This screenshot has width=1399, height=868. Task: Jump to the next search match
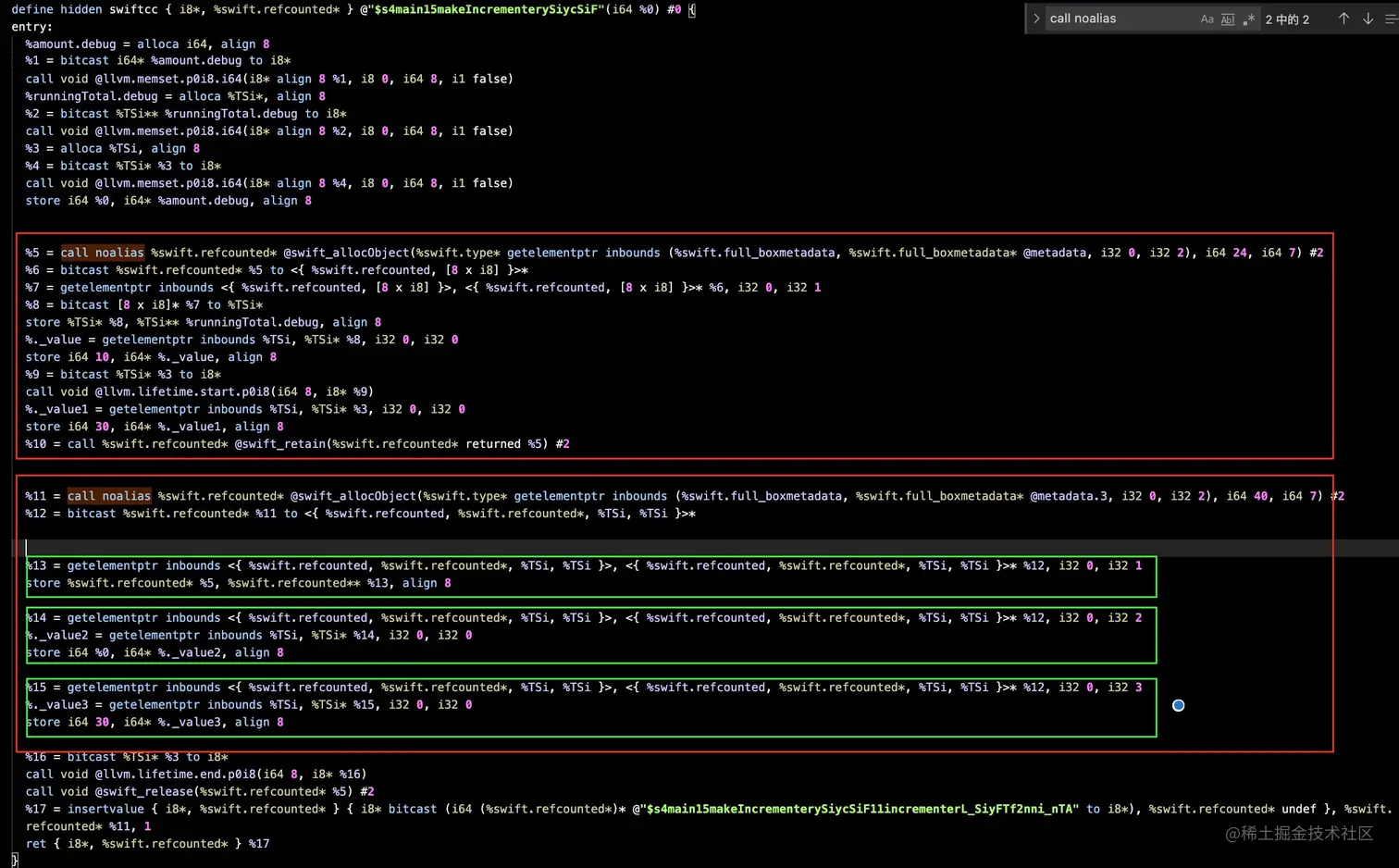point(1368,19)
